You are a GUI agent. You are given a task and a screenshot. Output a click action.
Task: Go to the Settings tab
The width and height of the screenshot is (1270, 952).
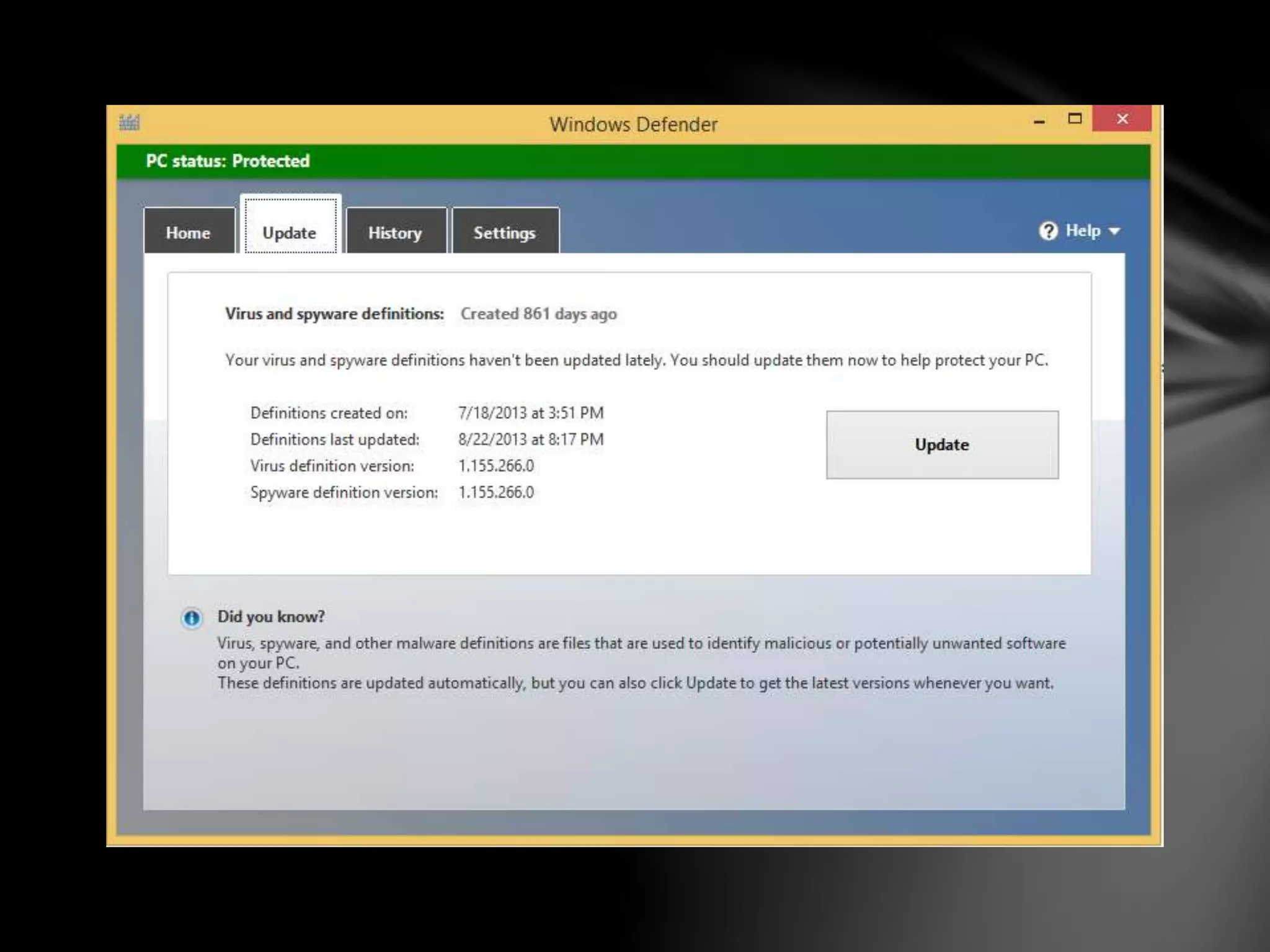(x=504, y=233)
